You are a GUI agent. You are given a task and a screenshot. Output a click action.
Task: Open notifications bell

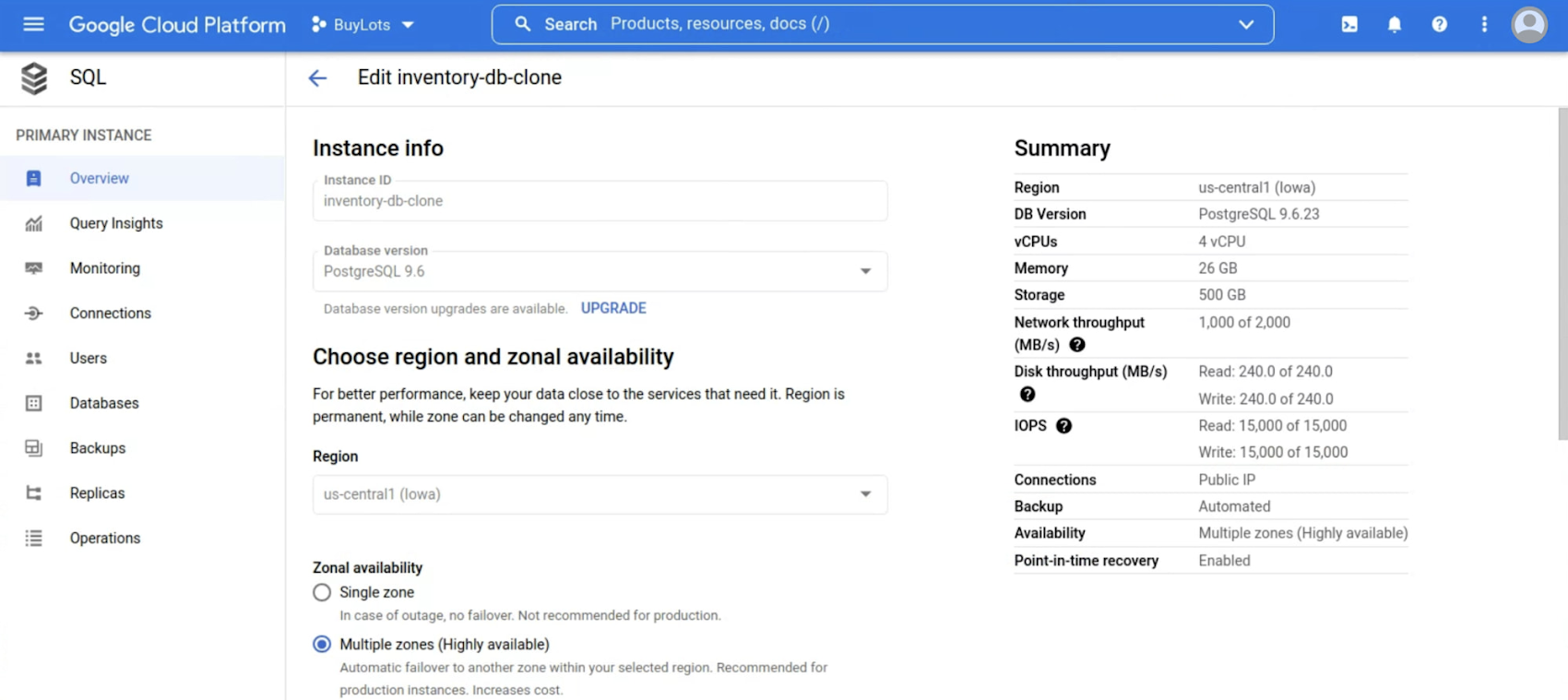[1395, 24]
